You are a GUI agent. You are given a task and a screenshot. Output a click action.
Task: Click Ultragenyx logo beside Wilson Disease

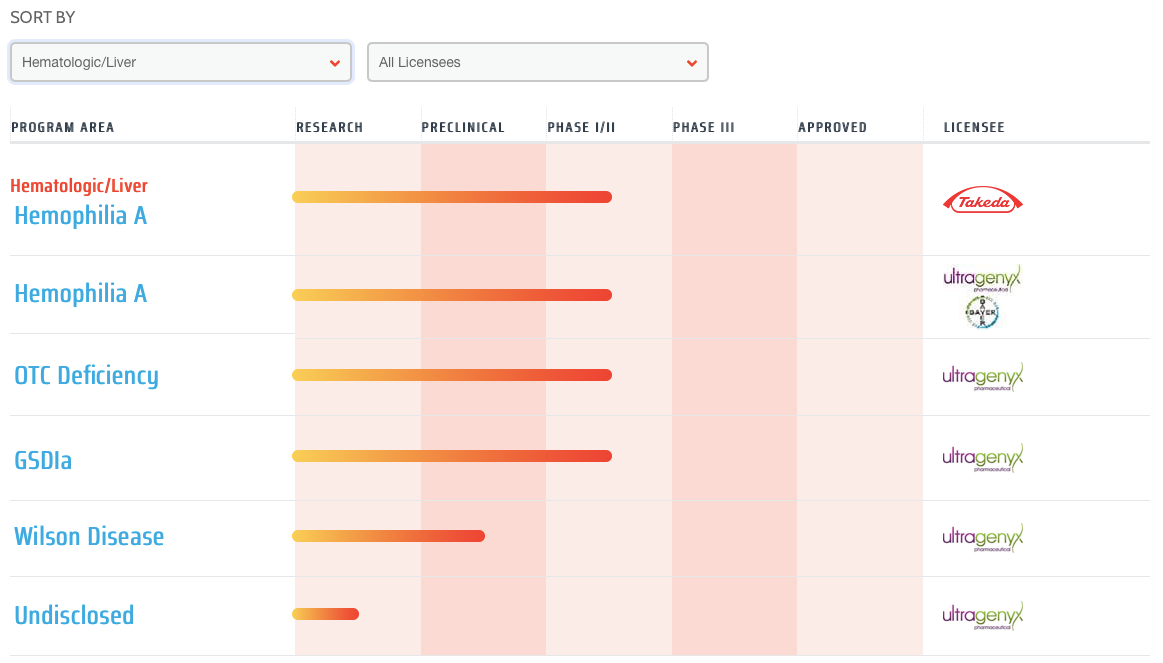click(983, 537)
